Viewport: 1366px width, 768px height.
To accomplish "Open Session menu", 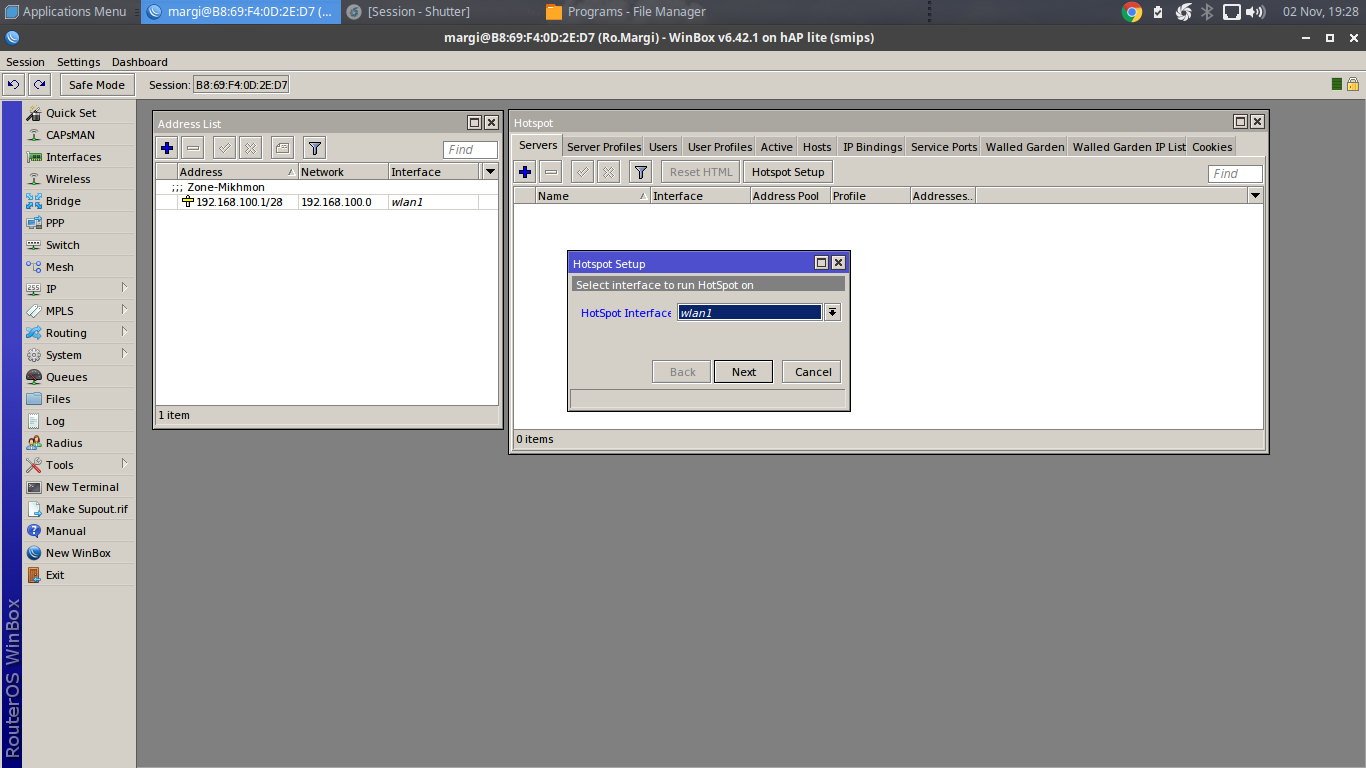I will (26, 62).
